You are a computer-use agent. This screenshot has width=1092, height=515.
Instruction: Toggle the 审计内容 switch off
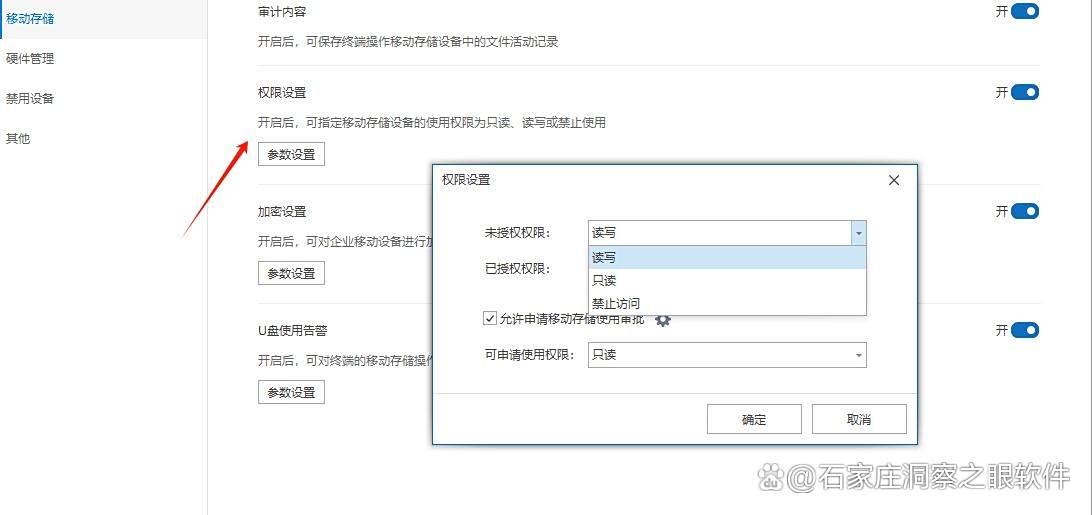coord(1025,12)
